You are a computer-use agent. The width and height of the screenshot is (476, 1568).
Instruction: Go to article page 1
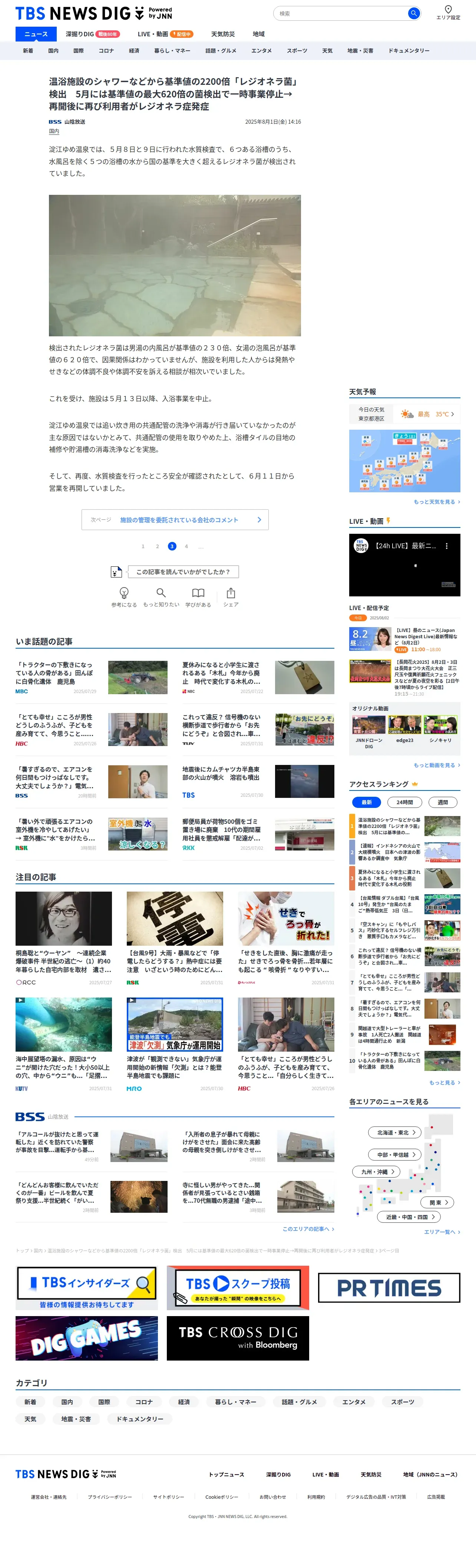pos(143,546)
